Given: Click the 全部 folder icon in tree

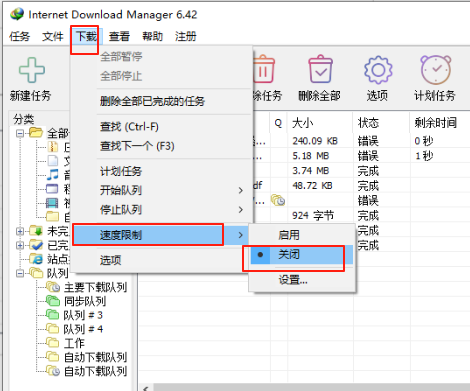Looking at the screenshot, I should pos(36,133).
